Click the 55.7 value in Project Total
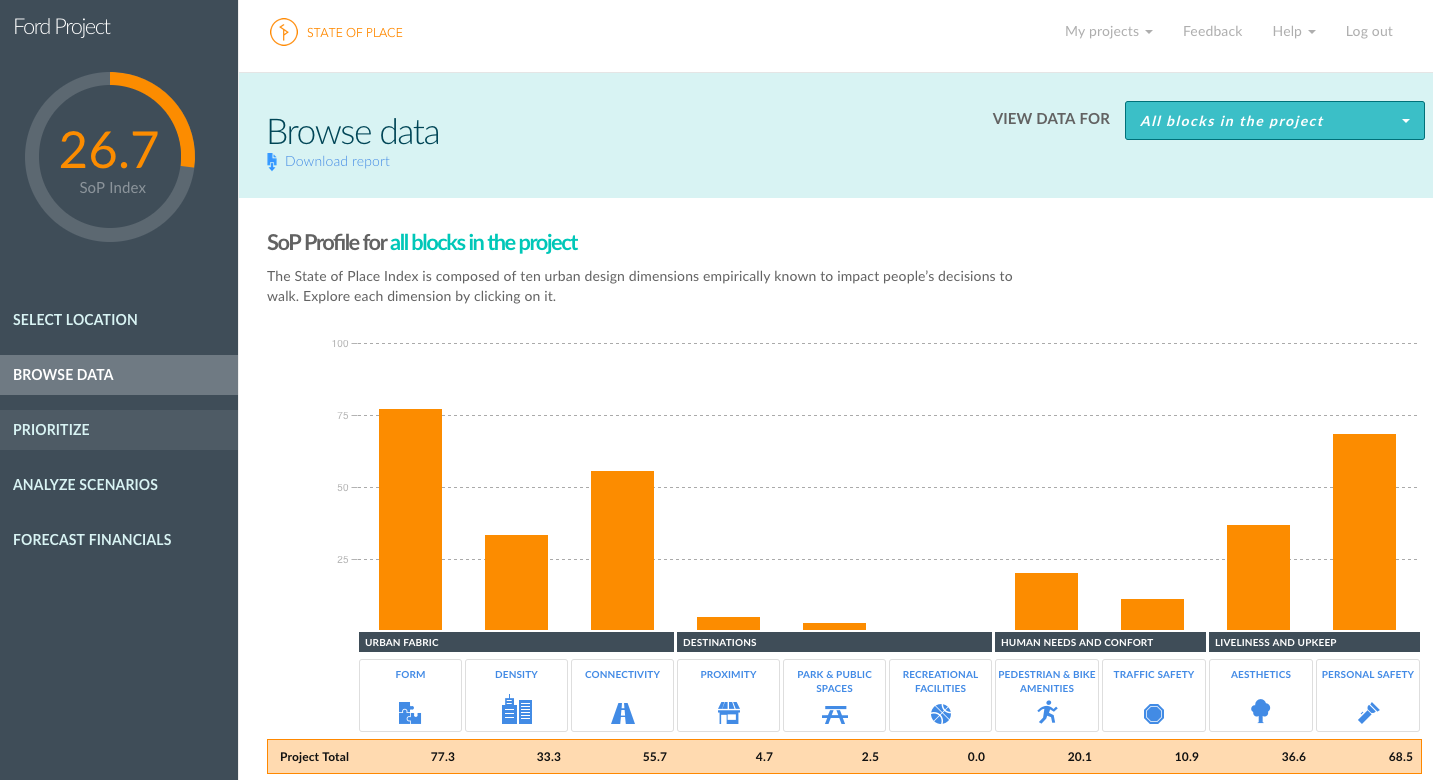1433x780 pixels. click(x=655, y=757)
